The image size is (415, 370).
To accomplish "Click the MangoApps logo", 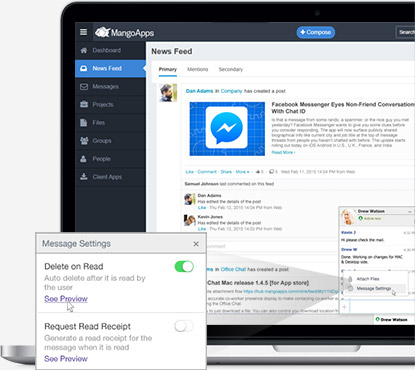I will click(x=124, y=32).
